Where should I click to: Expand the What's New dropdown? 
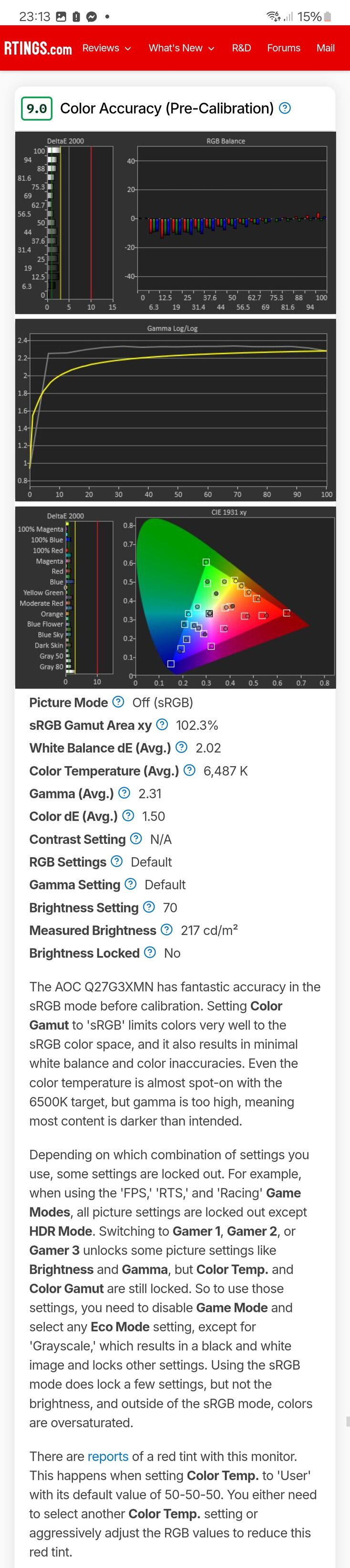(181, 48)
